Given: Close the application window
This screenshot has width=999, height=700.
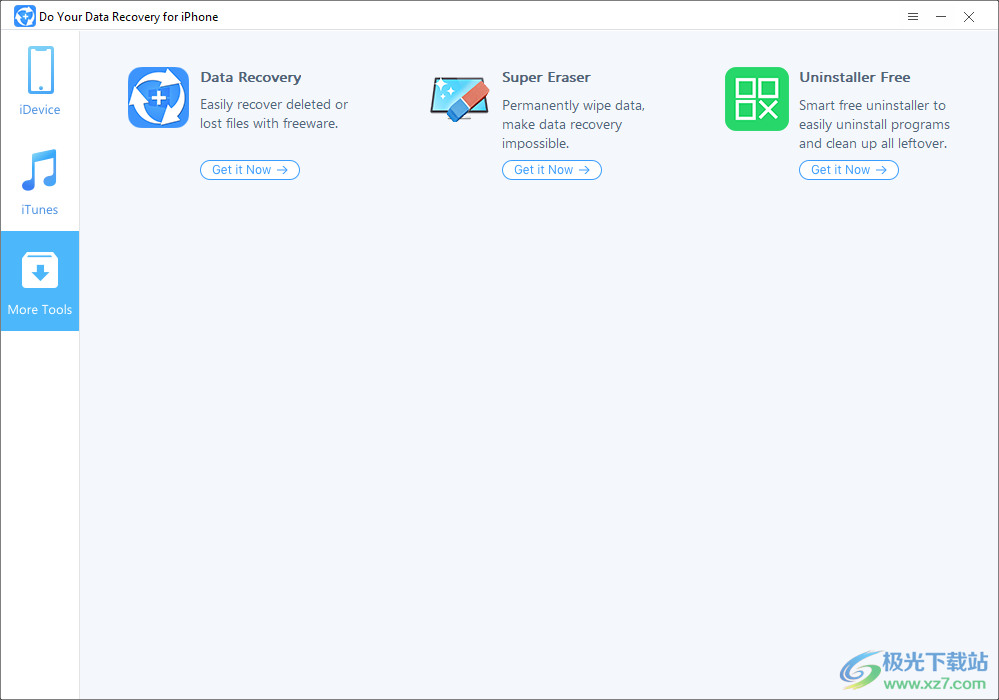Looking at the screenshot, I should point(969,17).
